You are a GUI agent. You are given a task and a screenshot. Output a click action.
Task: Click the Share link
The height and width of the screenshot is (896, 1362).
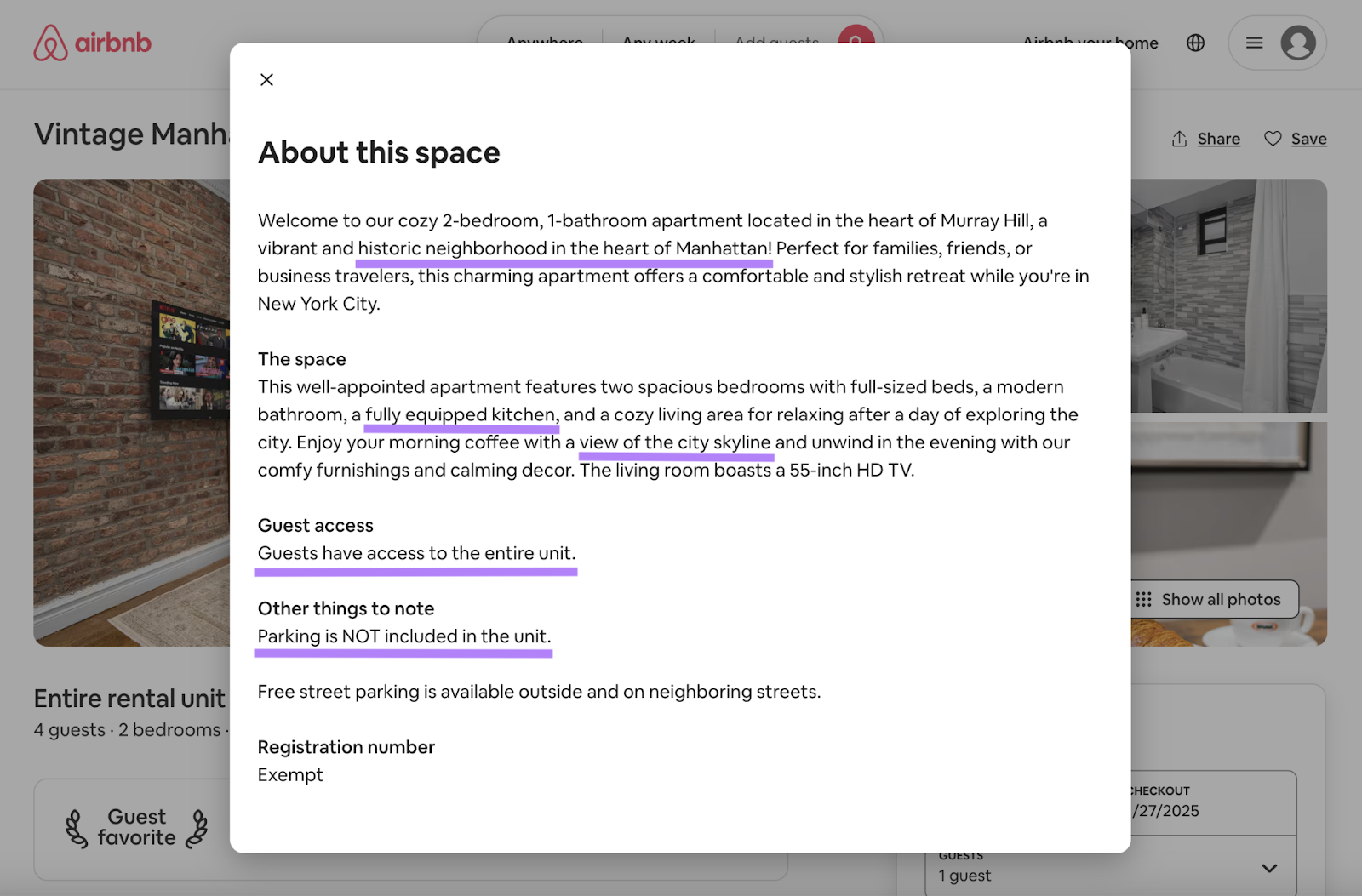click(1218, 139)
